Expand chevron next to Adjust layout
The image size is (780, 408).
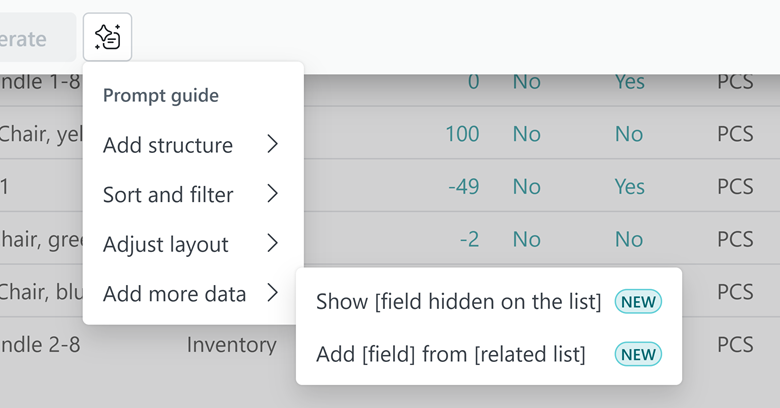pyautogui.click(x=272, y=244)
